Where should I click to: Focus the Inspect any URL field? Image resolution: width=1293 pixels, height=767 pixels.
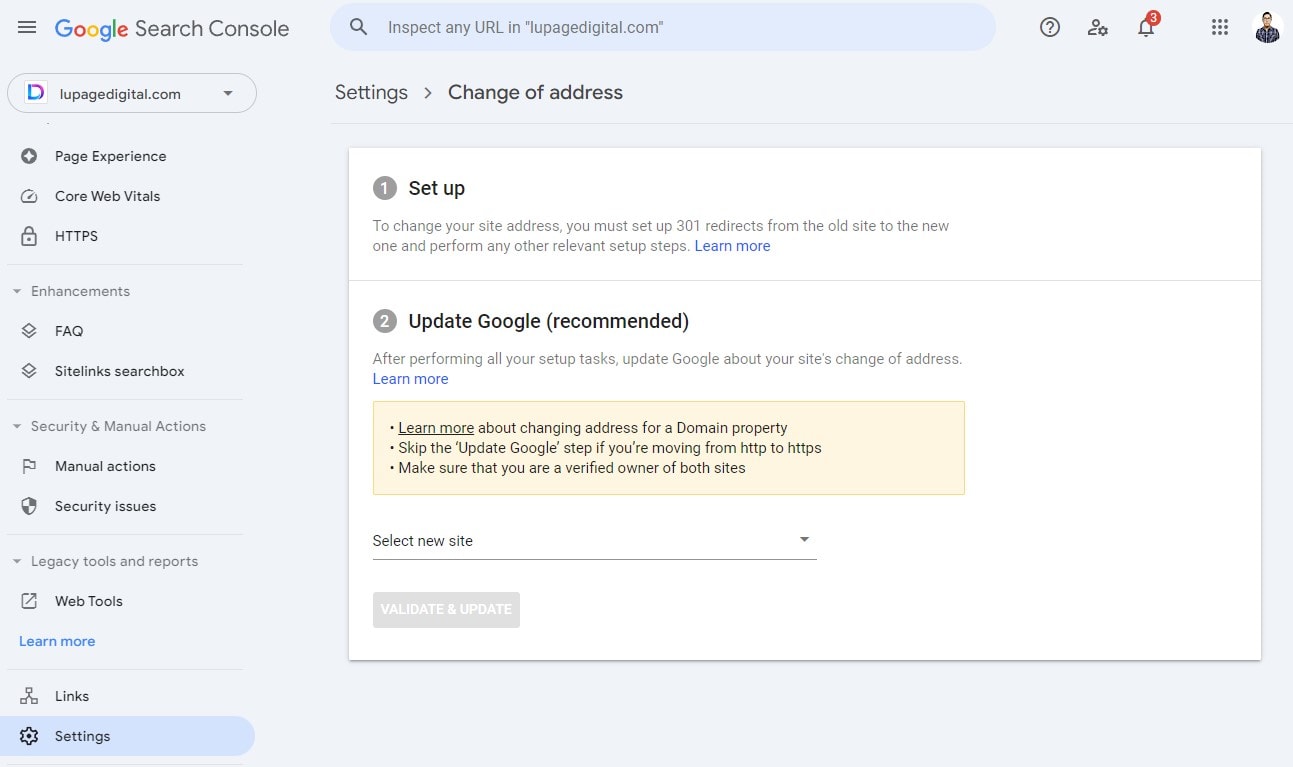680,27
